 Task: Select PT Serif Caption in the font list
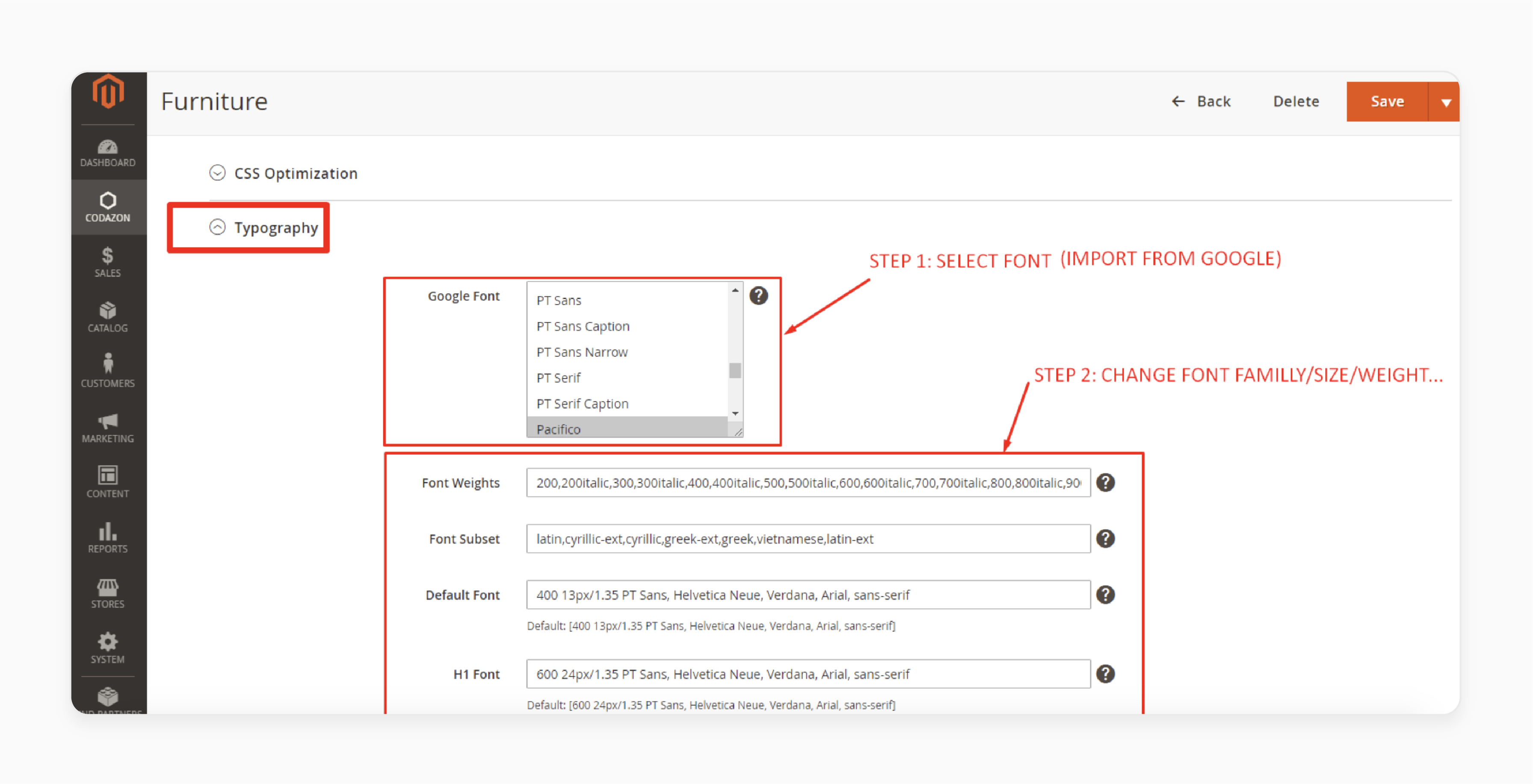627,403
